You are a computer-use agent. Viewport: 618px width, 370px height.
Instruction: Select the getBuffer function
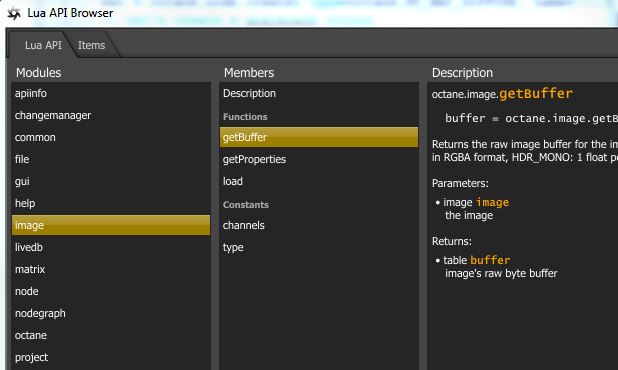click(319, 137)
